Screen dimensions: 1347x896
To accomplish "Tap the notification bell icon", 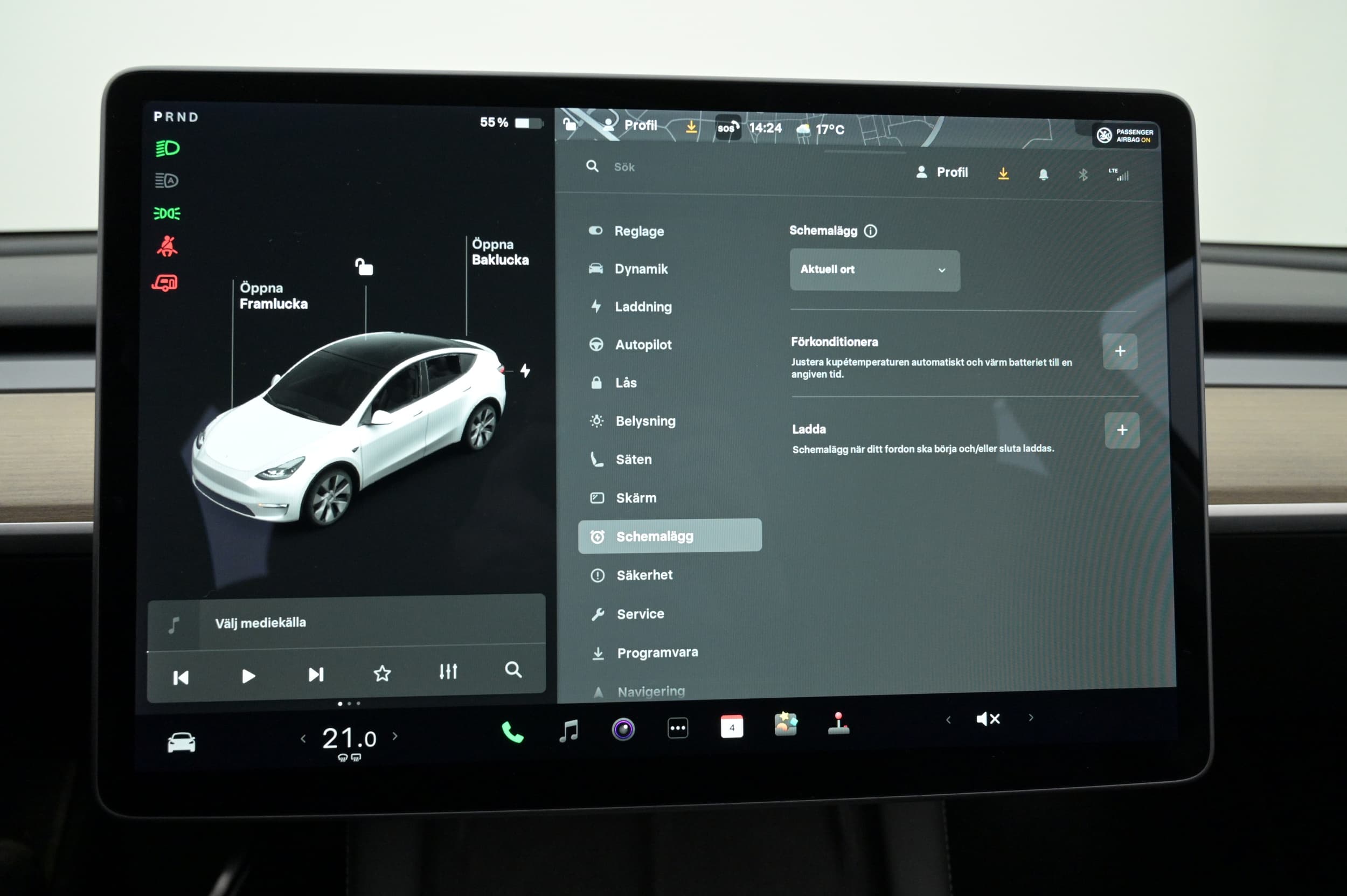I will click(1043, 174).
